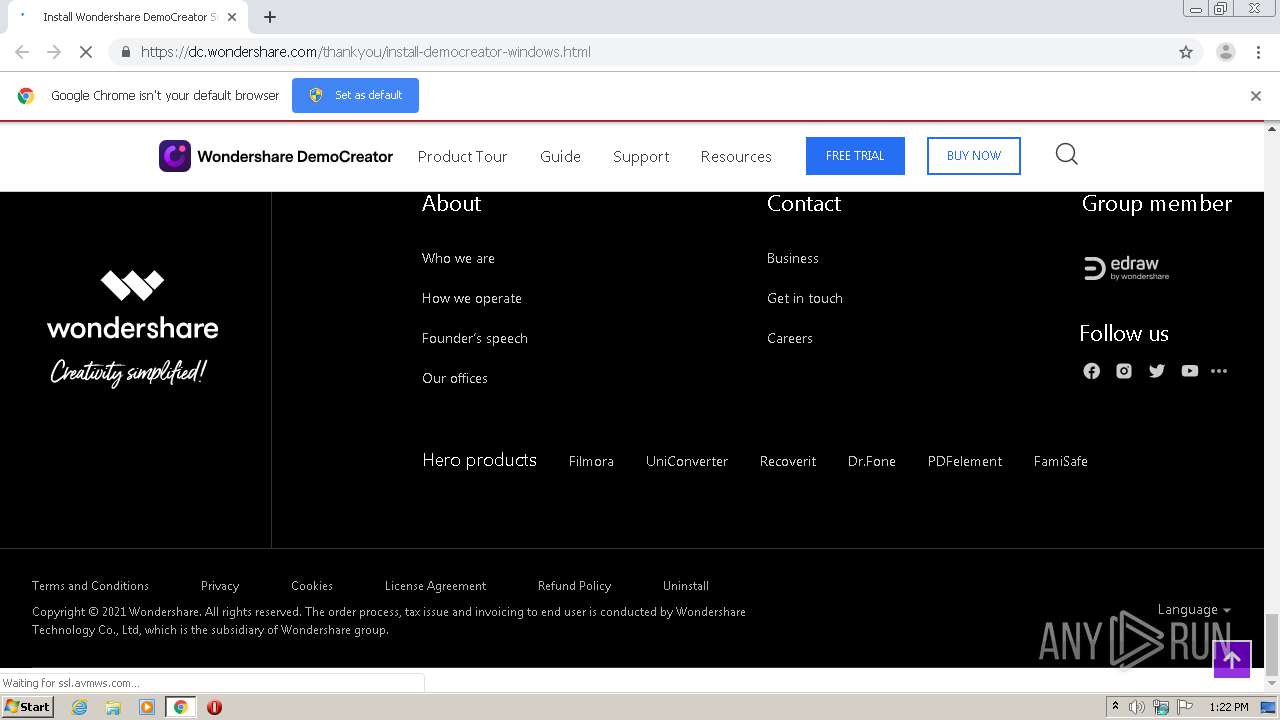This screenshot has width=1280, height=720.
Task: Click the volume speaker tray icon
Action: (x=1137, y=707)
